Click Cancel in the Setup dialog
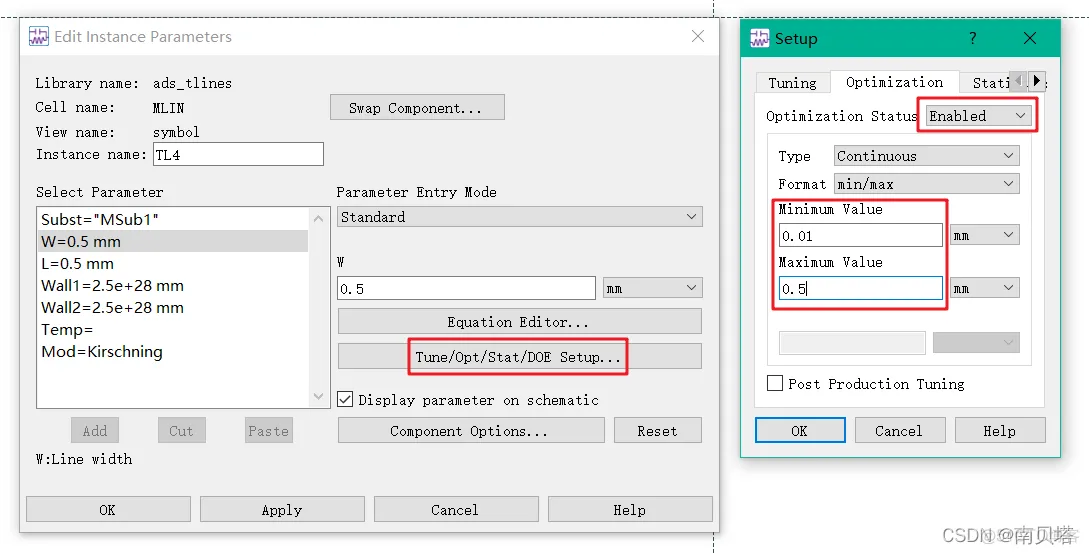Viewport: 1089px width, 554px height. [x=899, y=430]
